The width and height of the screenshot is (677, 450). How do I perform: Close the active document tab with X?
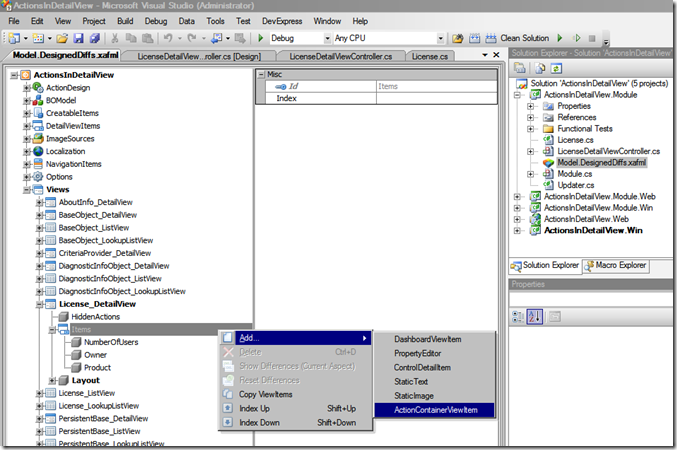(x=496, y=55)
